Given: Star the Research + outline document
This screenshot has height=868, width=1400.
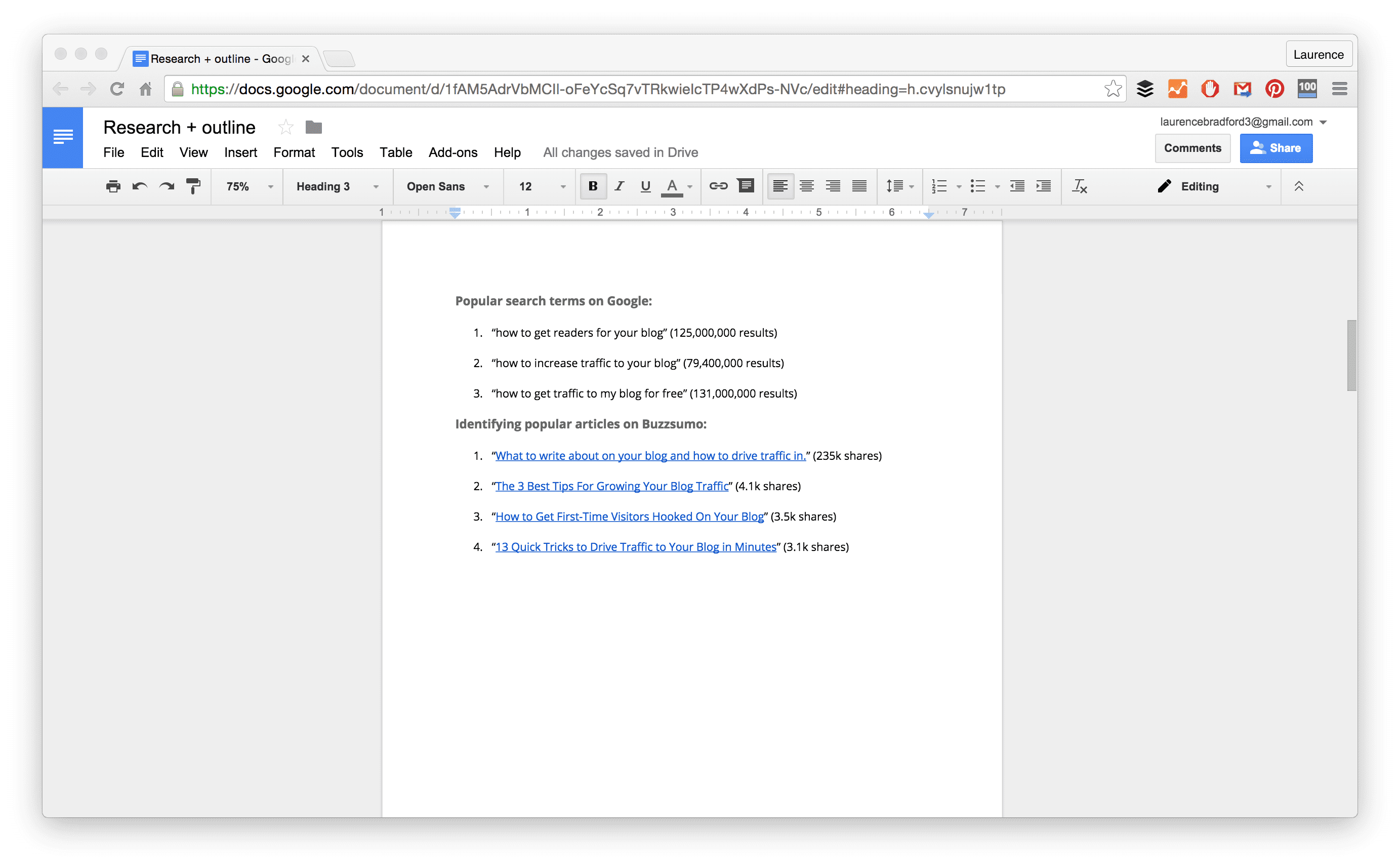Looking at the screenshot, I should click(285, 127).
